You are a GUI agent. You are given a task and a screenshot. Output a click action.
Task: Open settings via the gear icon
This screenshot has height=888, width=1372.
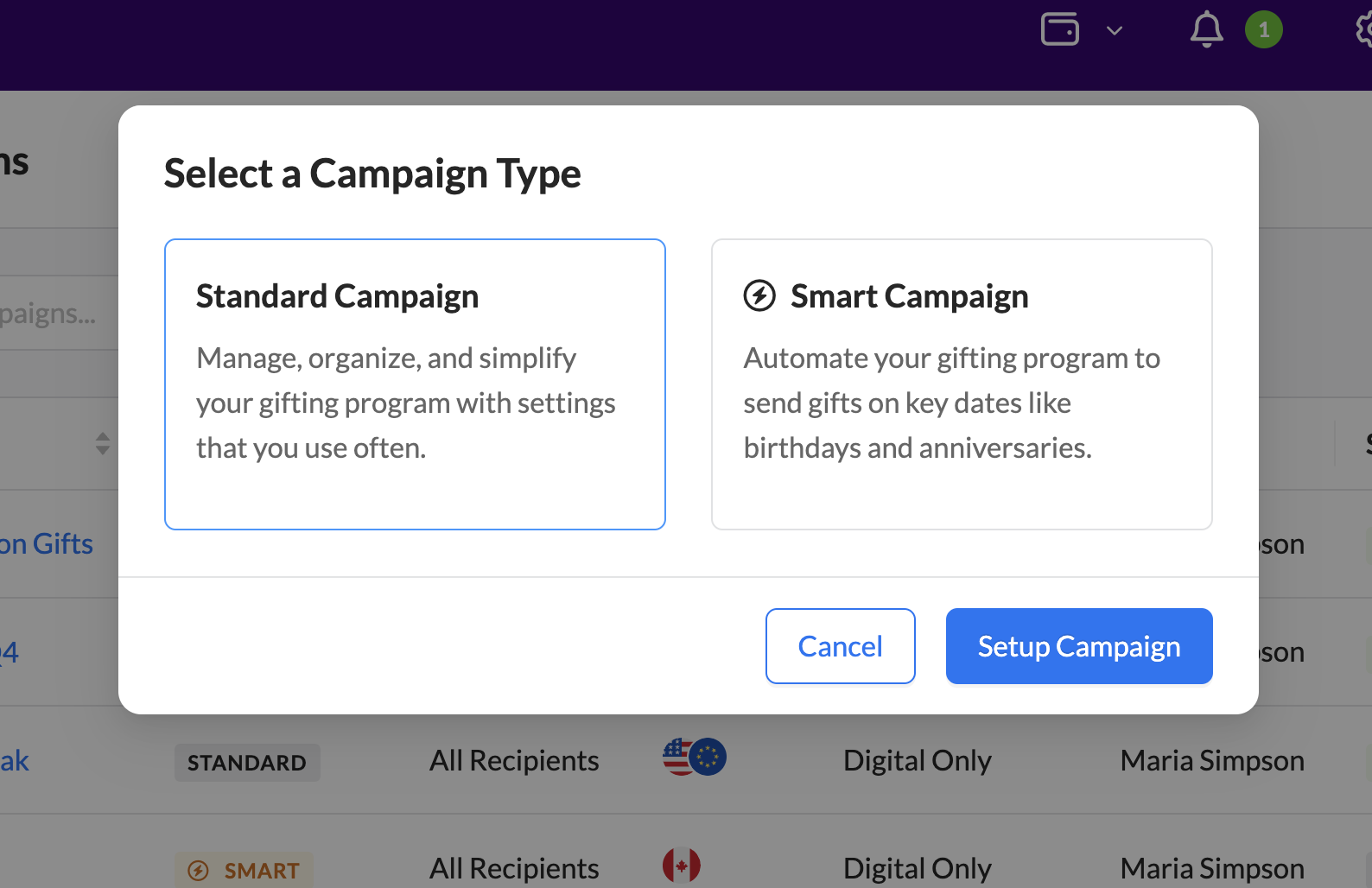click(1364, 29)
